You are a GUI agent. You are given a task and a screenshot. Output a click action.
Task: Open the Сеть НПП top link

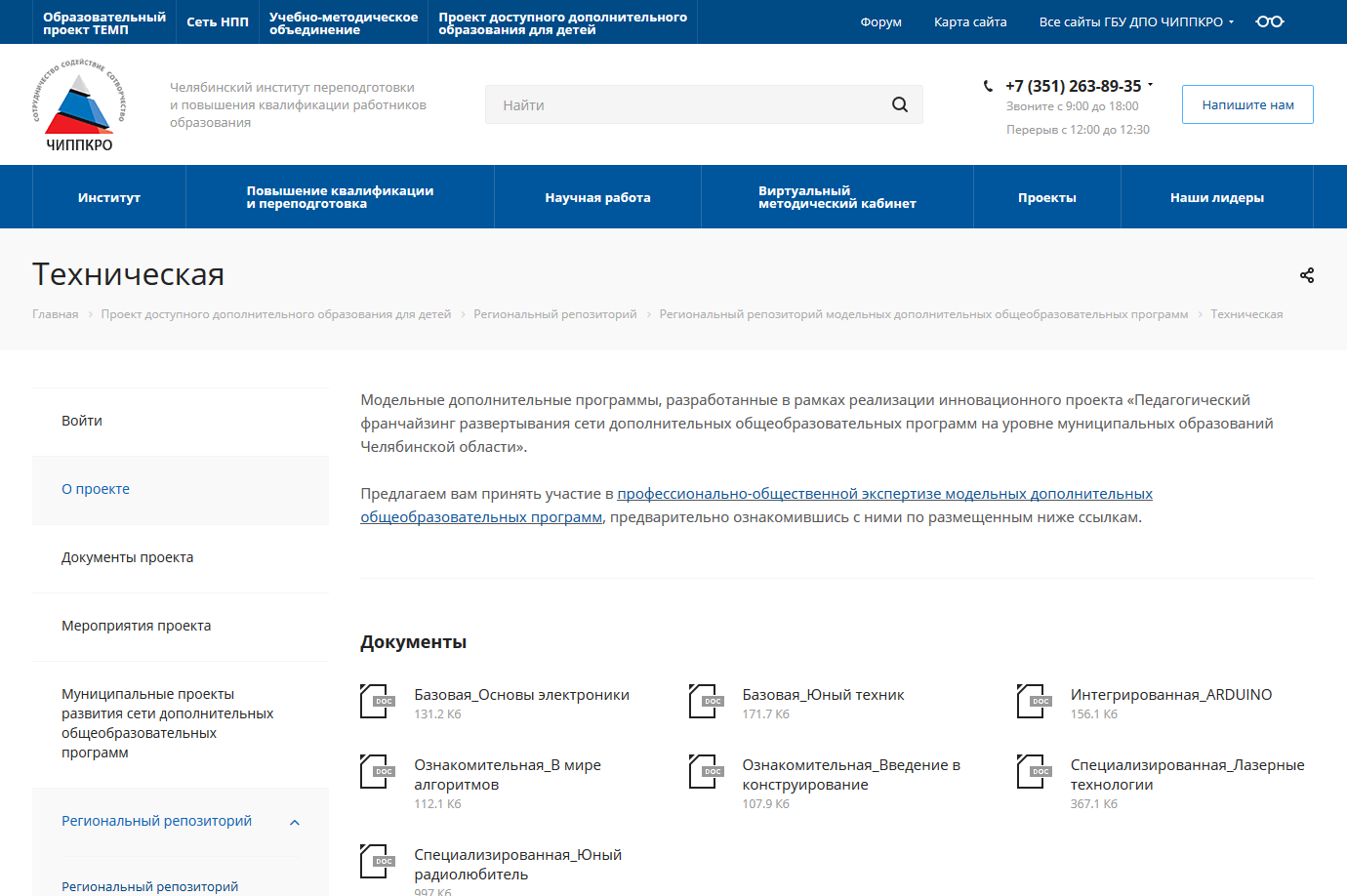(218, 21)
